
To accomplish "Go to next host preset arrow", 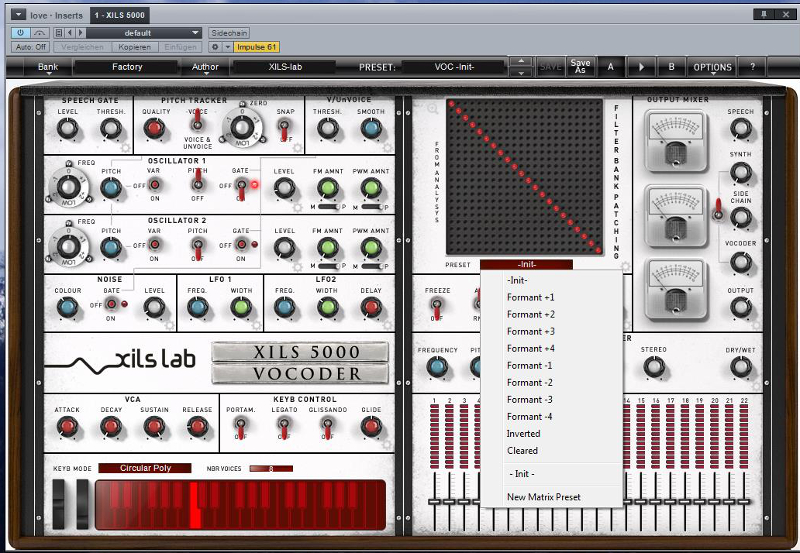I will tap(80, 33).
